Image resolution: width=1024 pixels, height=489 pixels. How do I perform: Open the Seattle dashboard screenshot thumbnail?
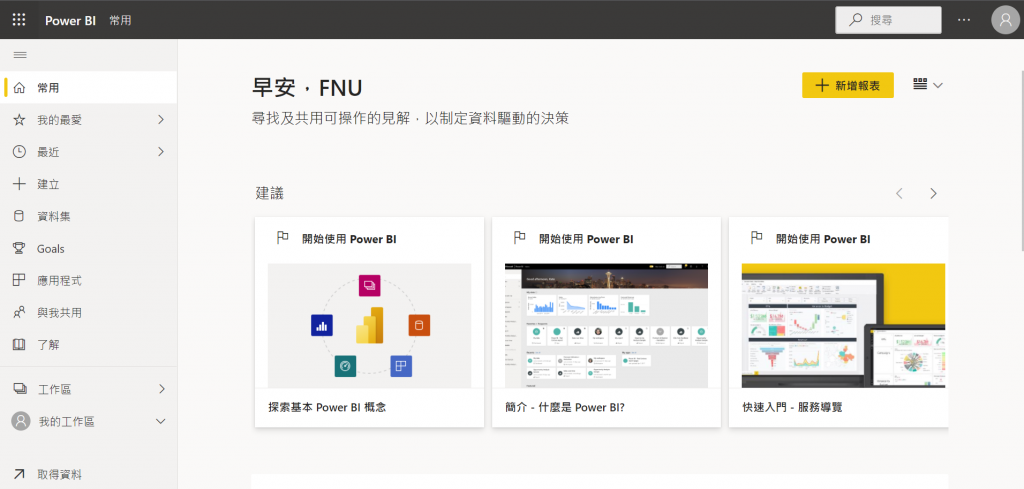(x=607, y=326)
